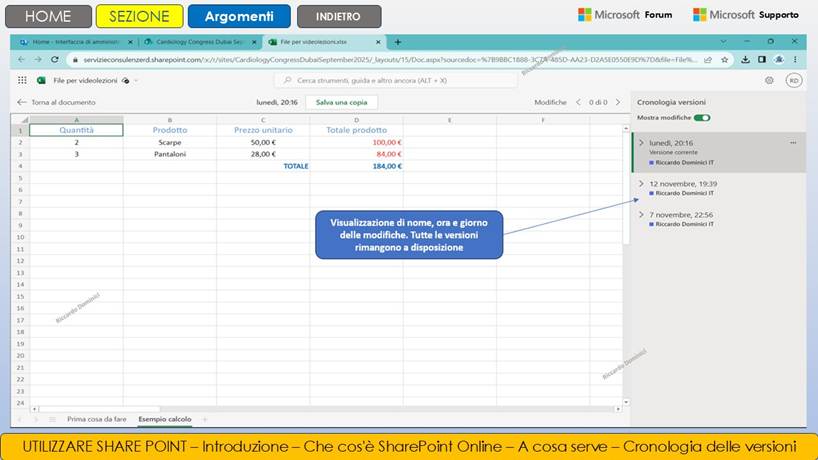
Task: Go to previous modification arrow
Action: click(578, 102)
